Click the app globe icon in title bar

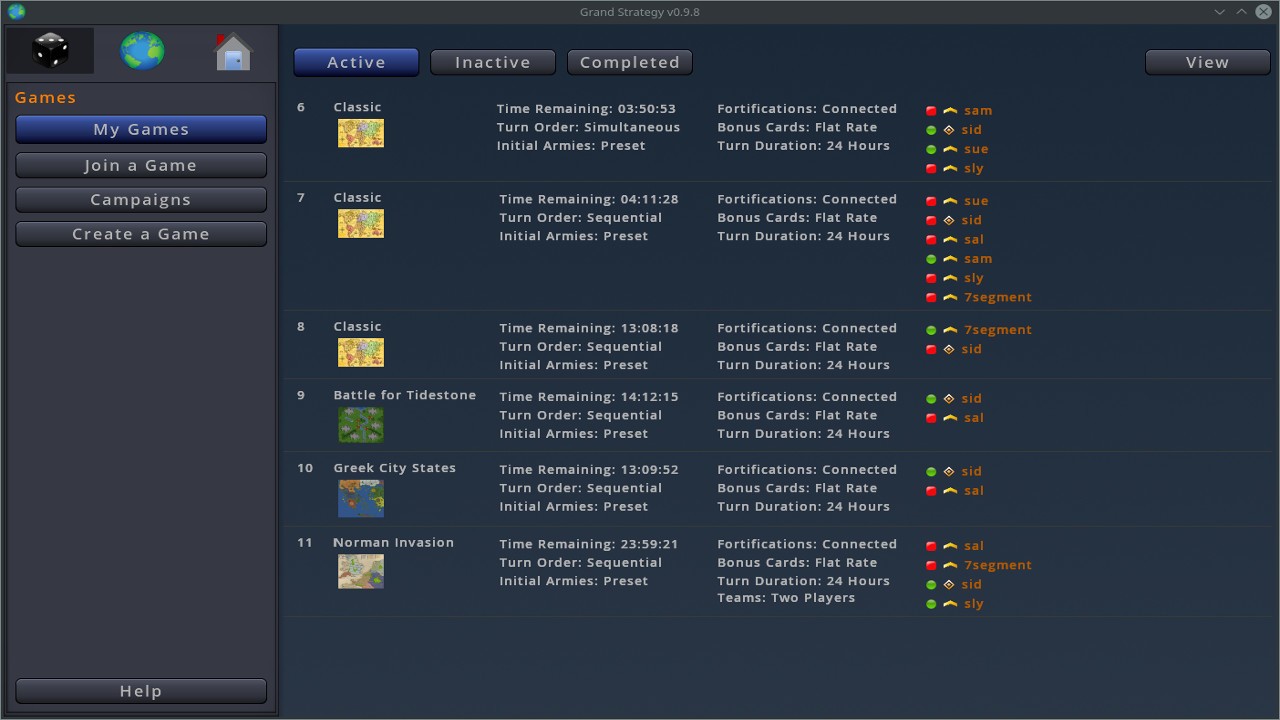16,12
